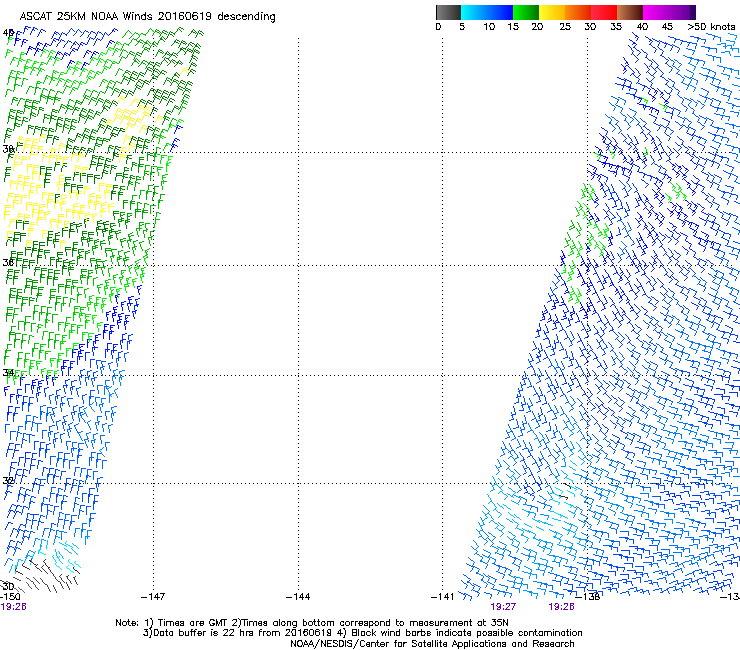Click the latitude label '38' on left axis
The width and height of the screenshot is (740, 650).
(x=8, y=149)
